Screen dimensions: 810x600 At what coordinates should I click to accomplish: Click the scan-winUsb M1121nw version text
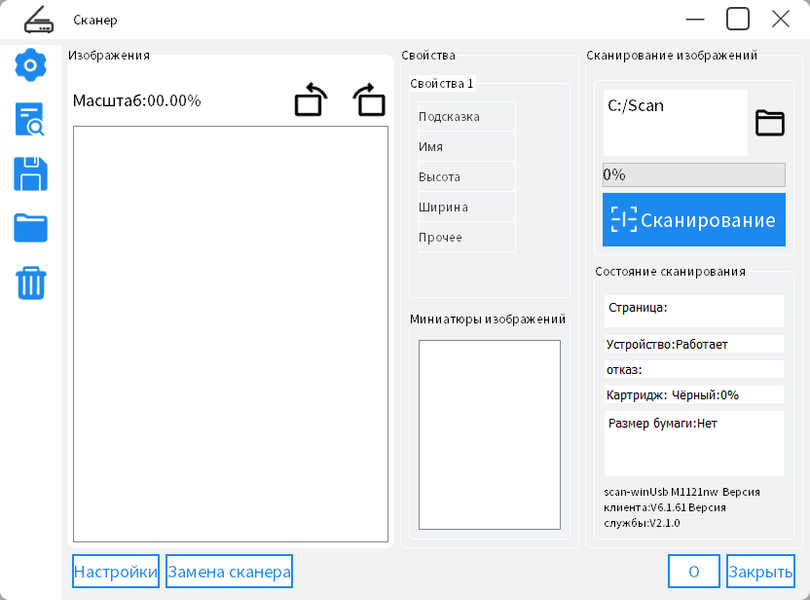(x=682, y=507)
